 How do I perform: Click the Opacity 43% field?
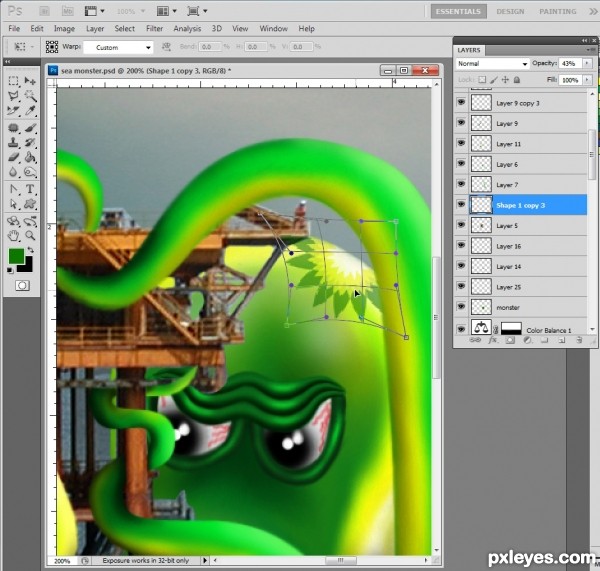click(x=570, y=64)
